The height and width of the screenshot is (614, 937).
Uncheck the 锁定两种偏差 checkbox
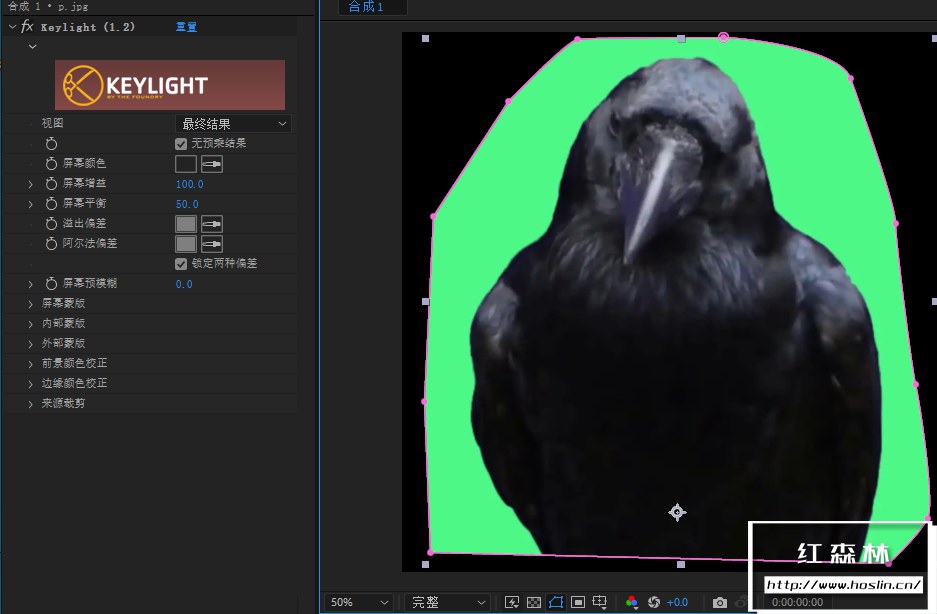pos(181,264)
